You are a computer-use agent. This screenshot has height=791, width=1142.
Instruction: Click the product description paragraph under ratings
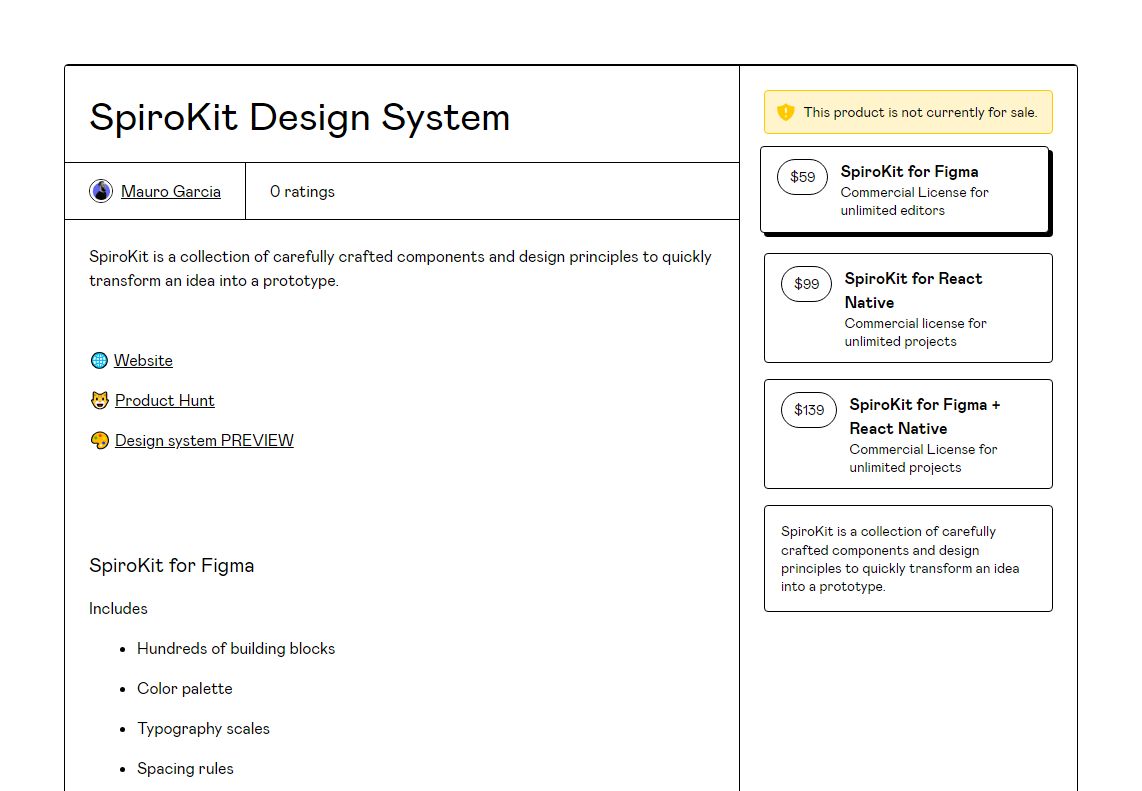tap(401, 269)
